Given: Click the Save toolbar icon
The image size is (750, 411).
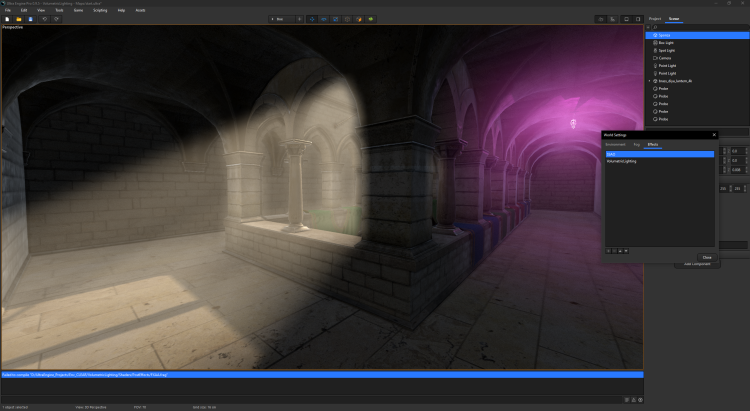Looking at the screenshot, I should (31, 19).
